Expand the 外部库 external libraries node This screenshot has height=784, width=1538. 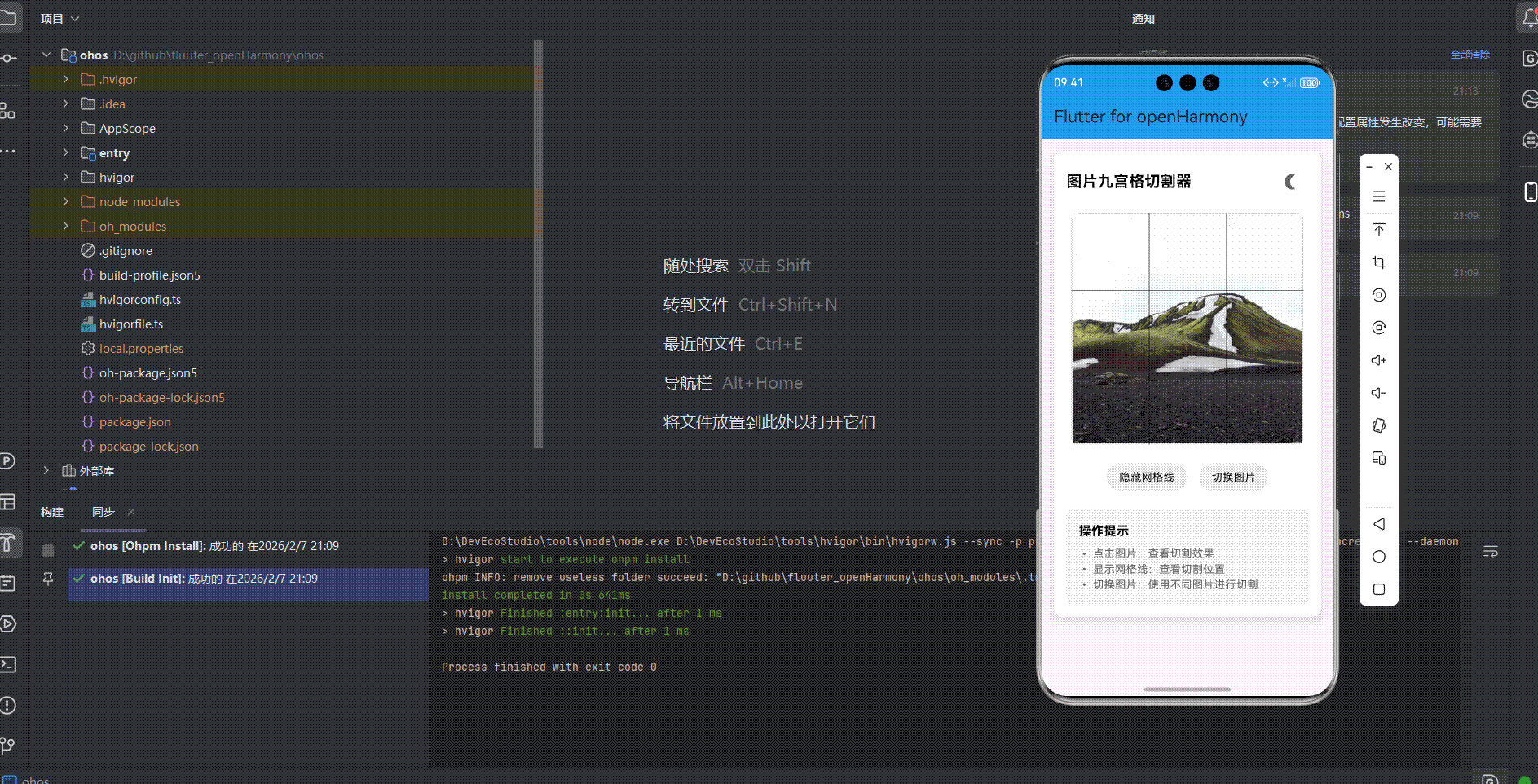(x=46, y=471)
